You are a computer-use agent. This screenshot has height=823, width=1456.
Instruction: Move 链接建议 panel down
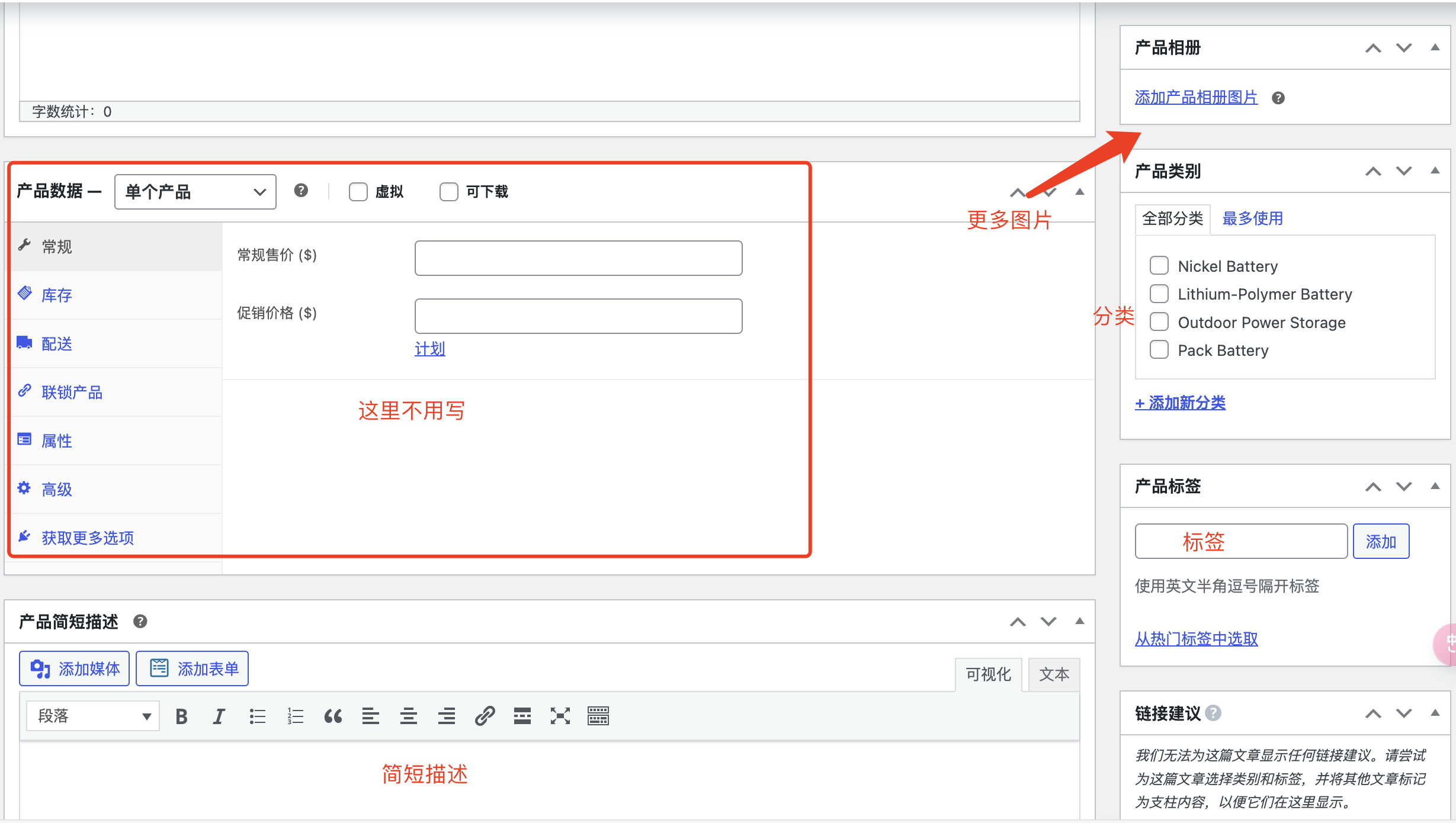(x=1404, y=713)
